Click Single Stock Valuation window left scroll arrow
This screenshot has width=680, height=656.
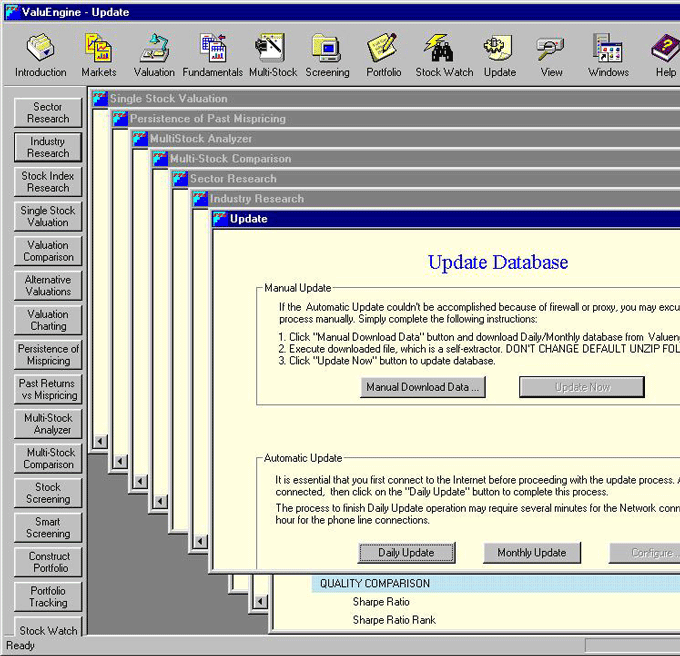click(100, 441)
